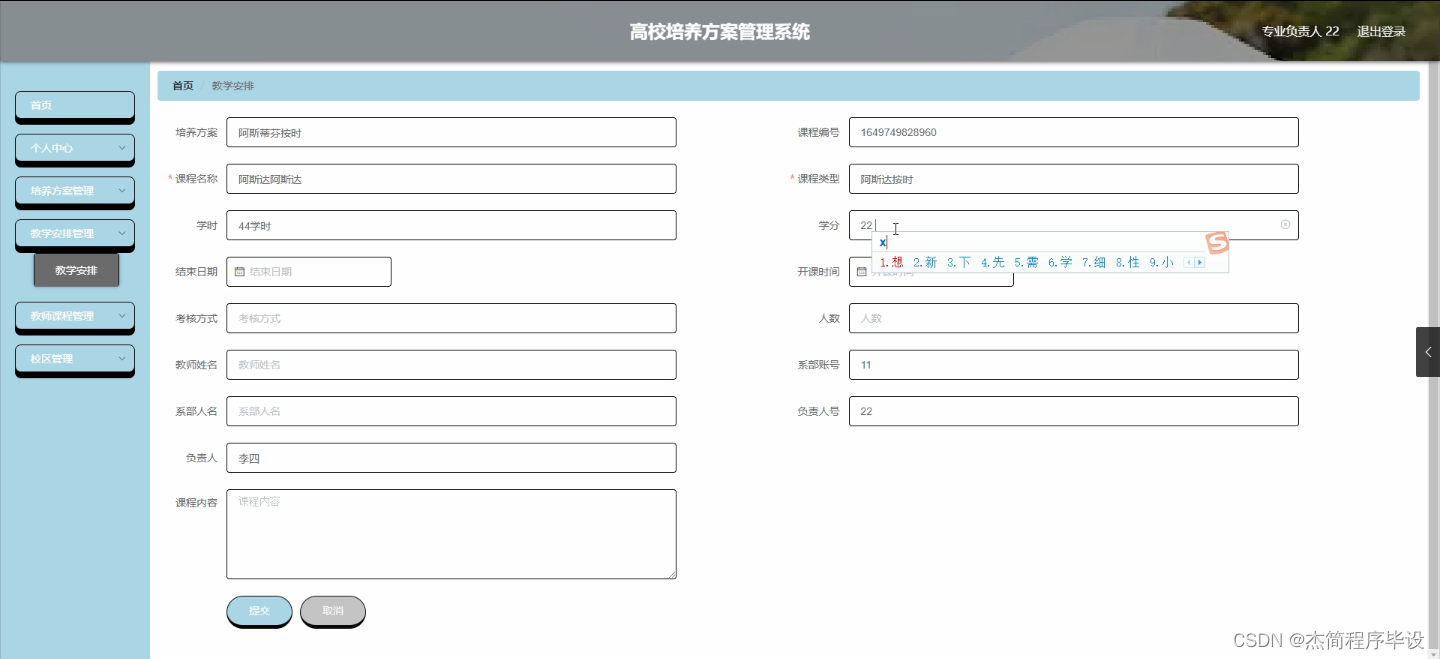Viewport: 1440px width, 659px height.
Task: Expand the 教师课程管理 sidebar section
Action: tap(74, 316)
